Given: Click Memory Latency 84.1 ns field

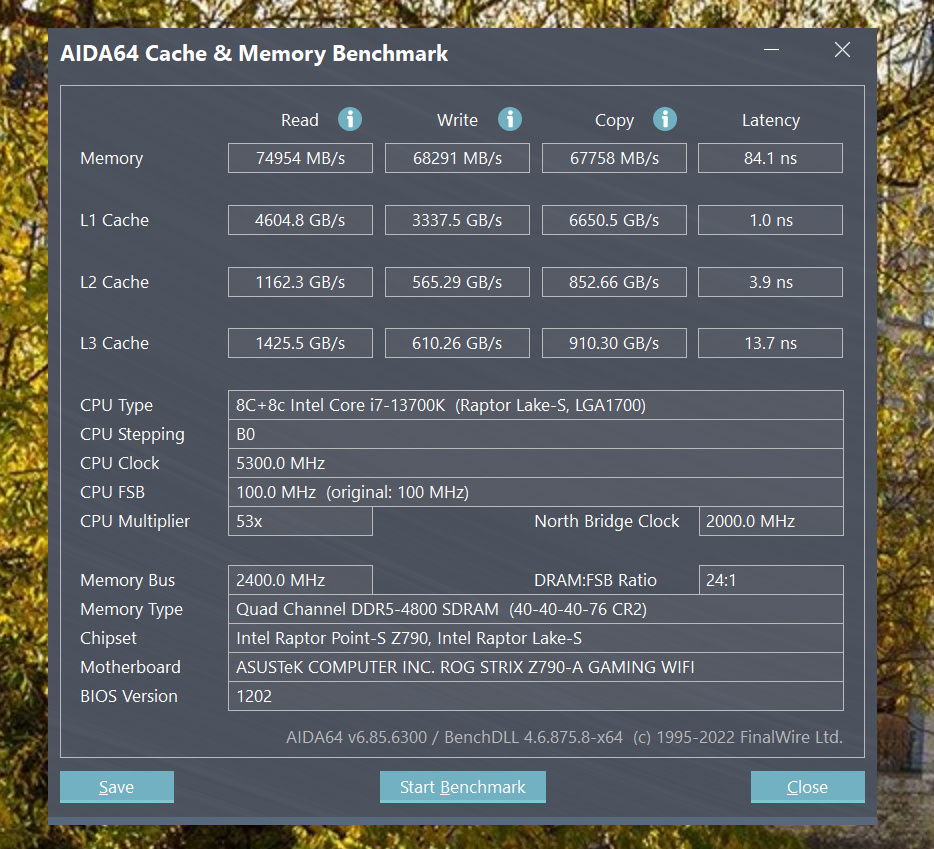Looking at the screenshot, I should coord(770,158).
